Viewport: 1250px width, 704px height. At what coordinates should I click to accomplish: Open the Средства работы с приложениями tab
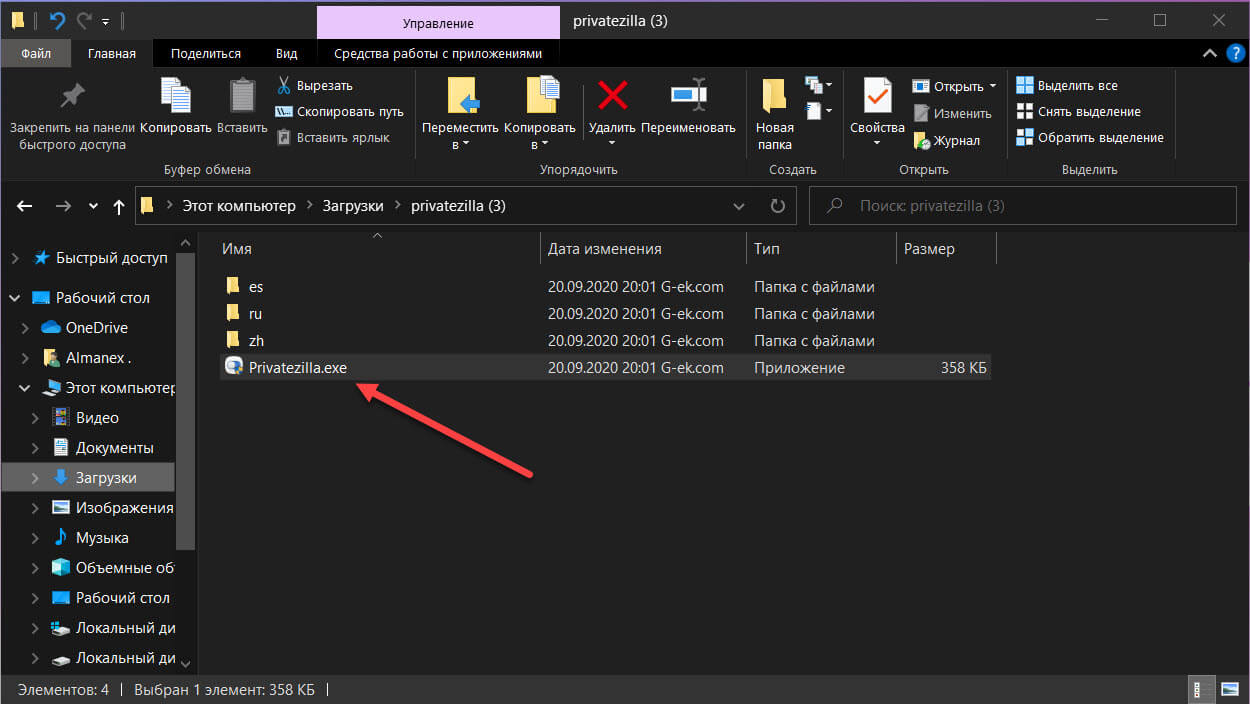tap(438, 53)
